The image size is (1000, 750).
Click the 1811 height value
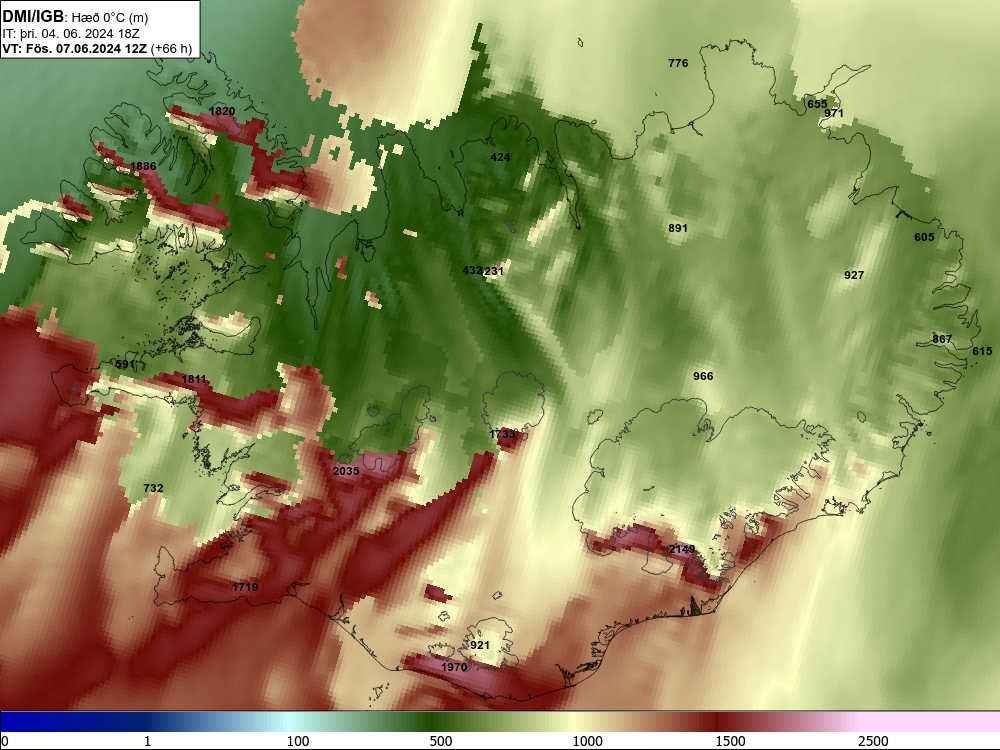(194, 379)
